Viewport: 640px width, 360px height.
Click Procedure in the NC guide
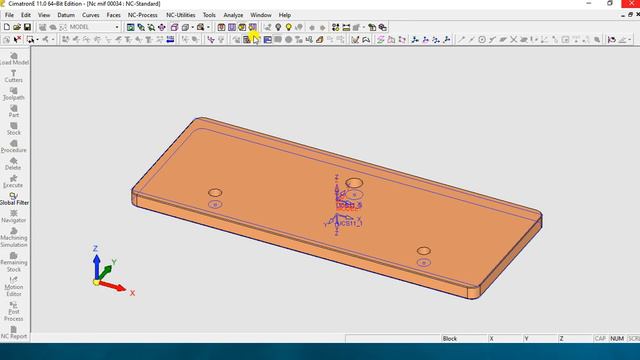[x=13, y=147]
